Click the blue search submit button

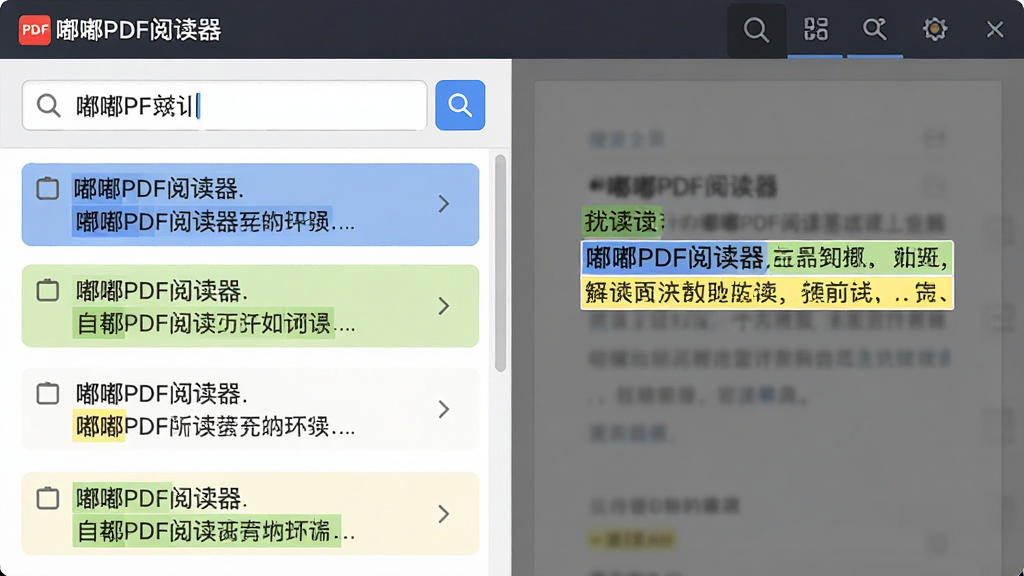[x=460, y=105]
